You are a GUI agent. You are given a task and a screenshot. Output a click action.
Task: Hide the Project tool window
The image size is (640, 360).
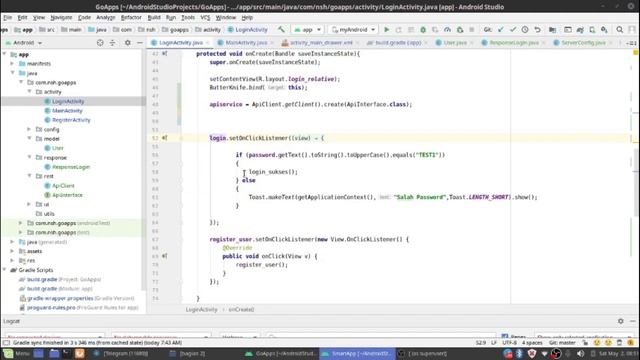pyautogui.click(x=140, y=42)
